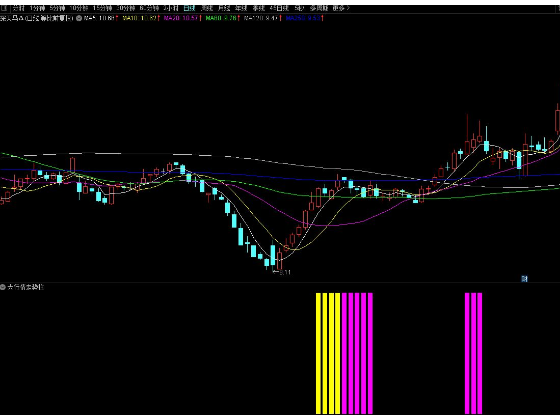The height and width of the screenshot is (415, 560).
Task: Switch to the 月线 monthly chart
Action: pyautogui.click(x=224, y=8)
